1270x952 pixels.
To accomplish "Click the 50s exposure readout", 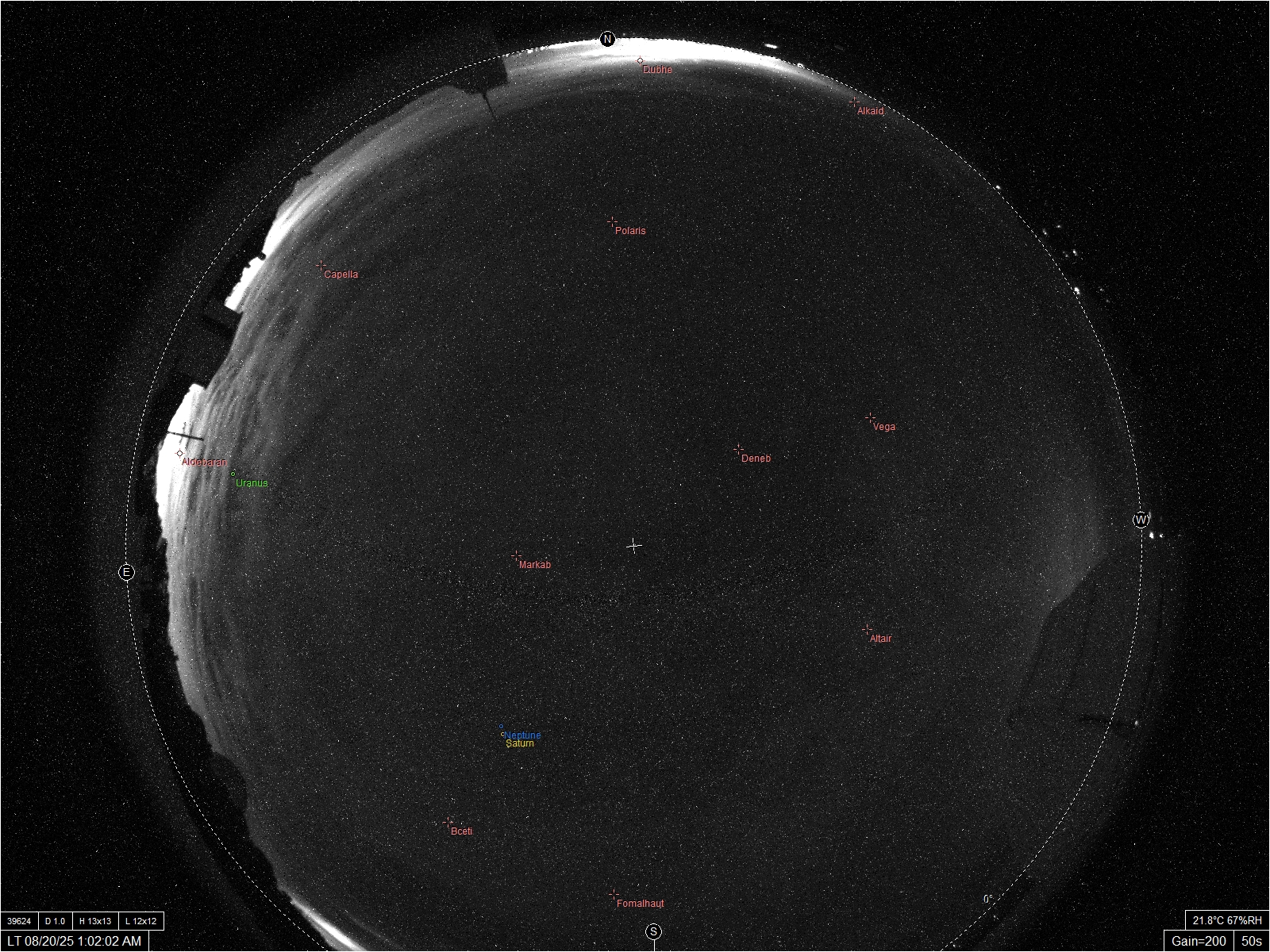I will pyautogui.click(x=1252, y=941).
